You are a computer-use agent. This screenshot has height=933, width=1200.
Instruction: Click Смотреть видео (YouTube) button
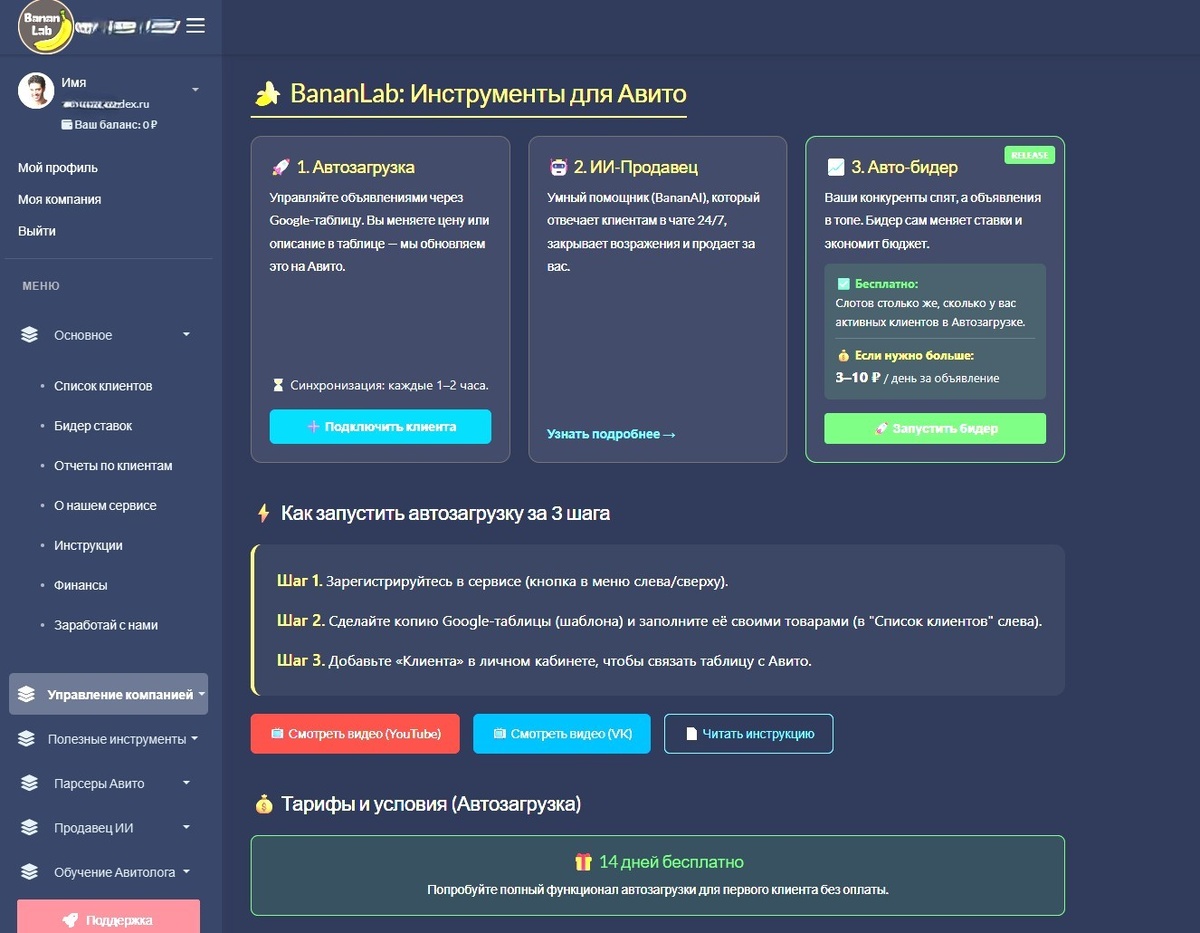point(355,734)
